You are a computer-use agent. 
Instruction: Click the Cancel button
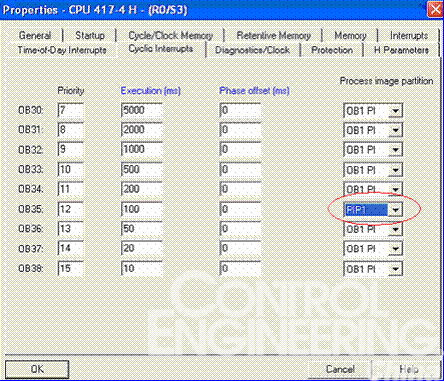[x=340, y=369]
